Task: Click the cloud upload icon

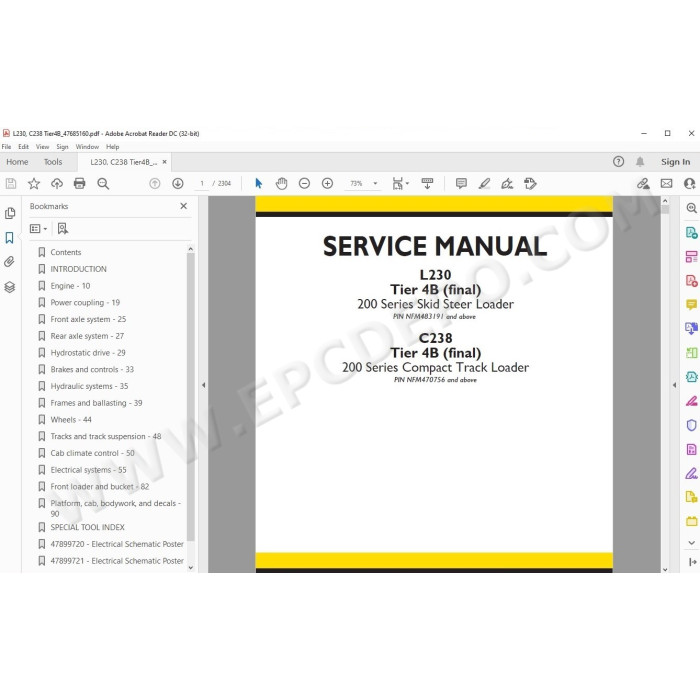Action: [x=57, y=183]
